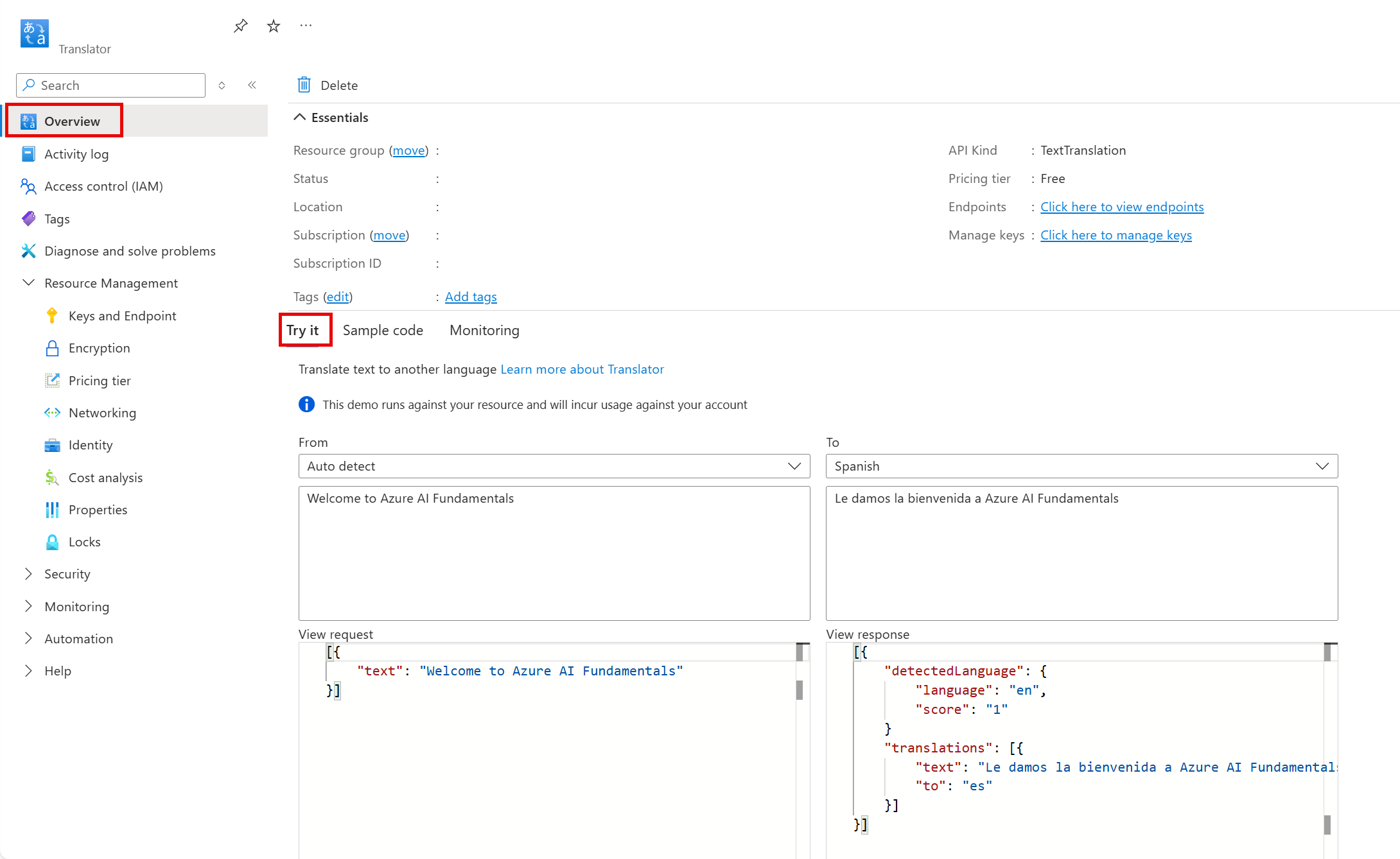The height and width of the screenshot is (859, 1400).
Task: Click here to manage keys link
Action: (1116, 235)
